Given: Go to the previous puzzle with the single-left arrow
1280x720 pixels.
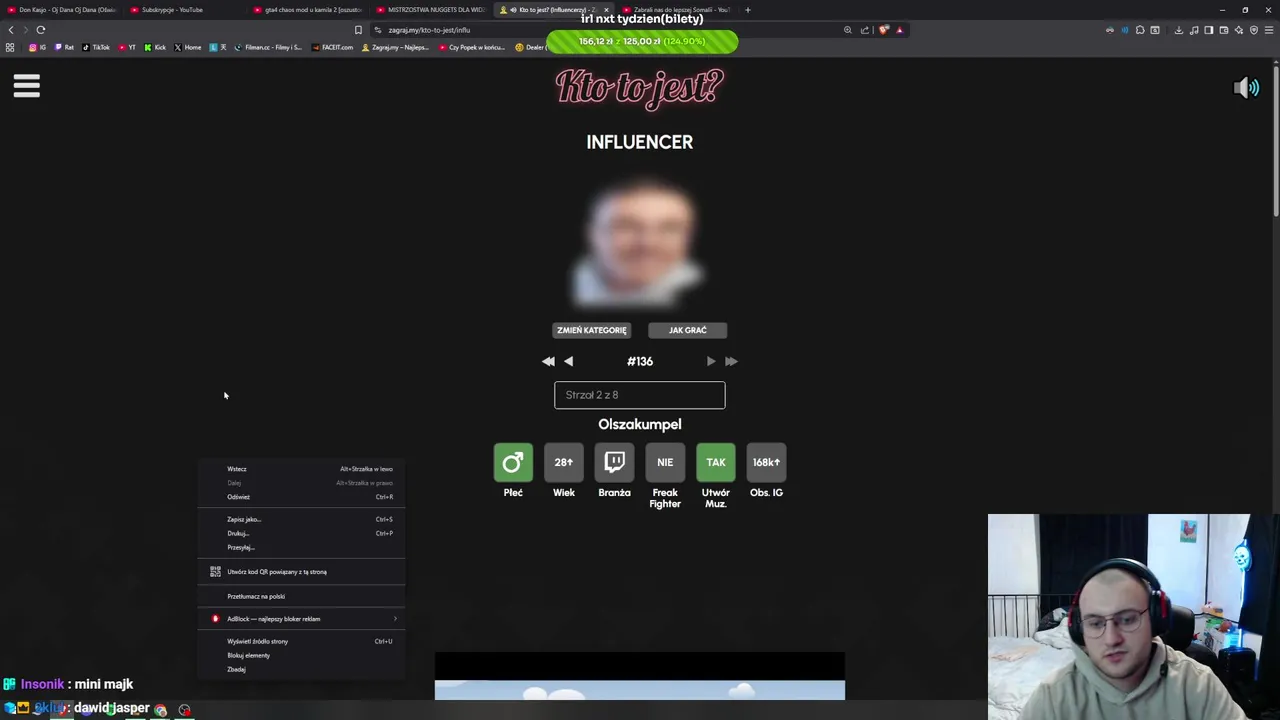Looking at the screenshot, I should coord(569,361).
